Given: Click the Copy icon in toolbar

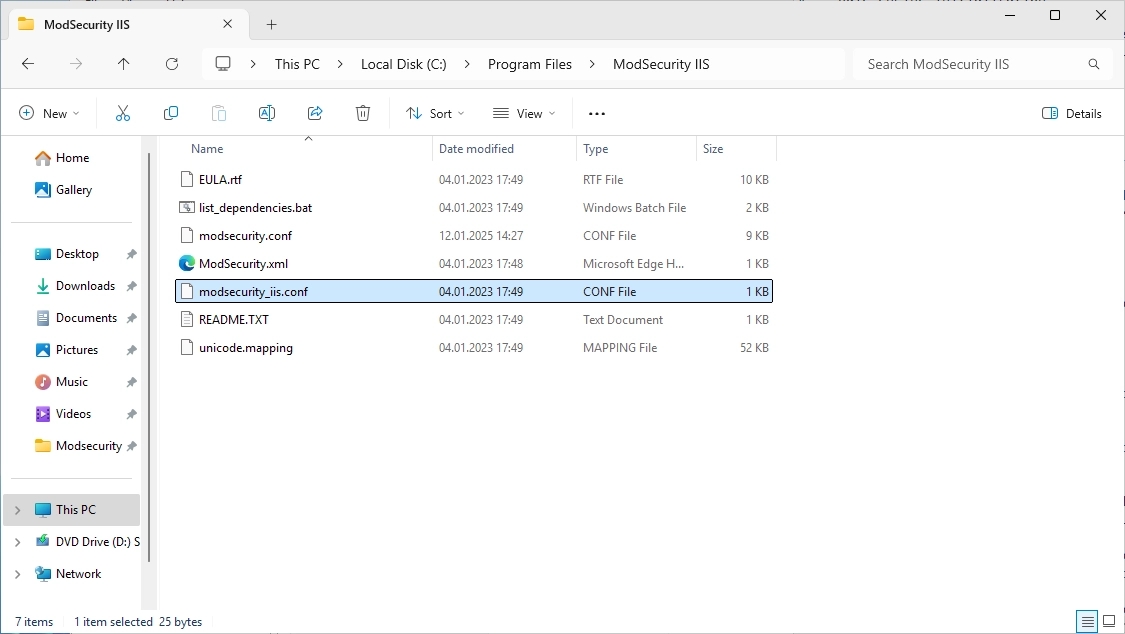Looking at the screenshot, I should click(x=171, y=113).
